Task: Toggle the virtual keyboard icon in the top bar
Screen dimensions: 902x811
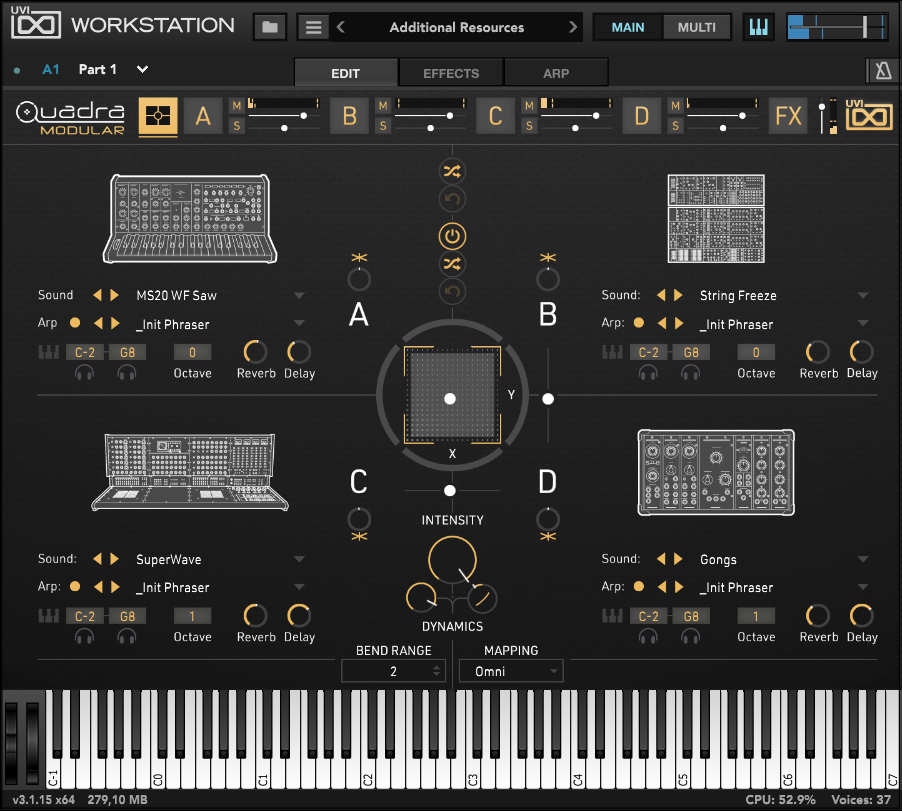Action: pyautogui.click(x=758, y=27)
